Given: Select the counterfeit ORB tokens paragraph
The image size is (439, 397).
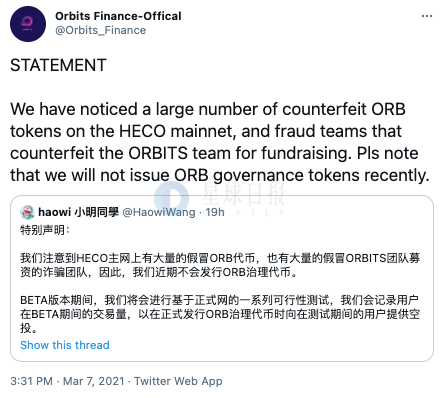Looking at the screenshot, I should pos(220,142).
